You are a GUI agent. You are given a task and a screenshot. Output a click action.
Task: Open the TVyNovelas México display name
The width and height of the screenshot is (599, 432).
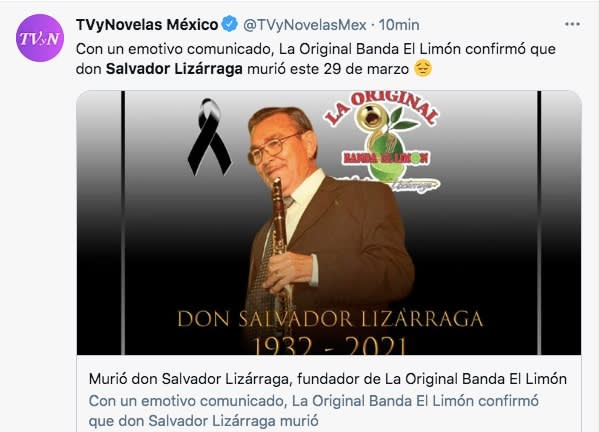tap(147, 25)
